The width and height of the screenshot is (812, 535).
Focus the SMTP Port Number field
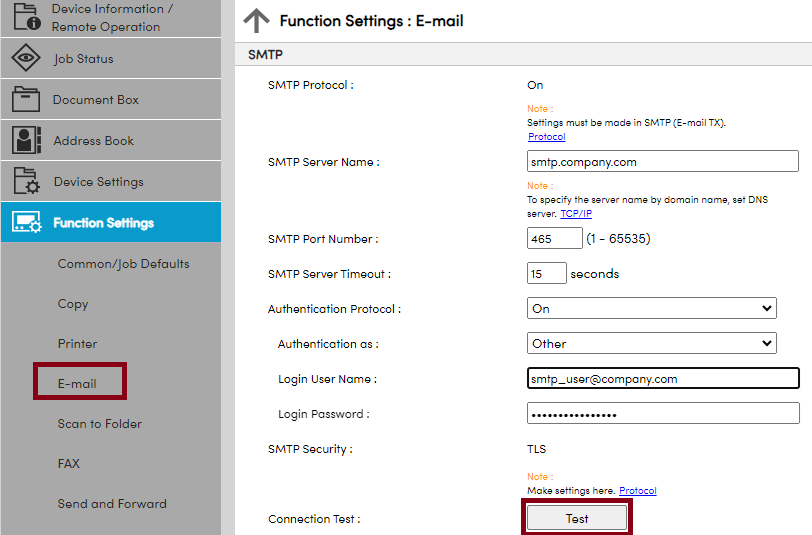click(x=554, y=239)
